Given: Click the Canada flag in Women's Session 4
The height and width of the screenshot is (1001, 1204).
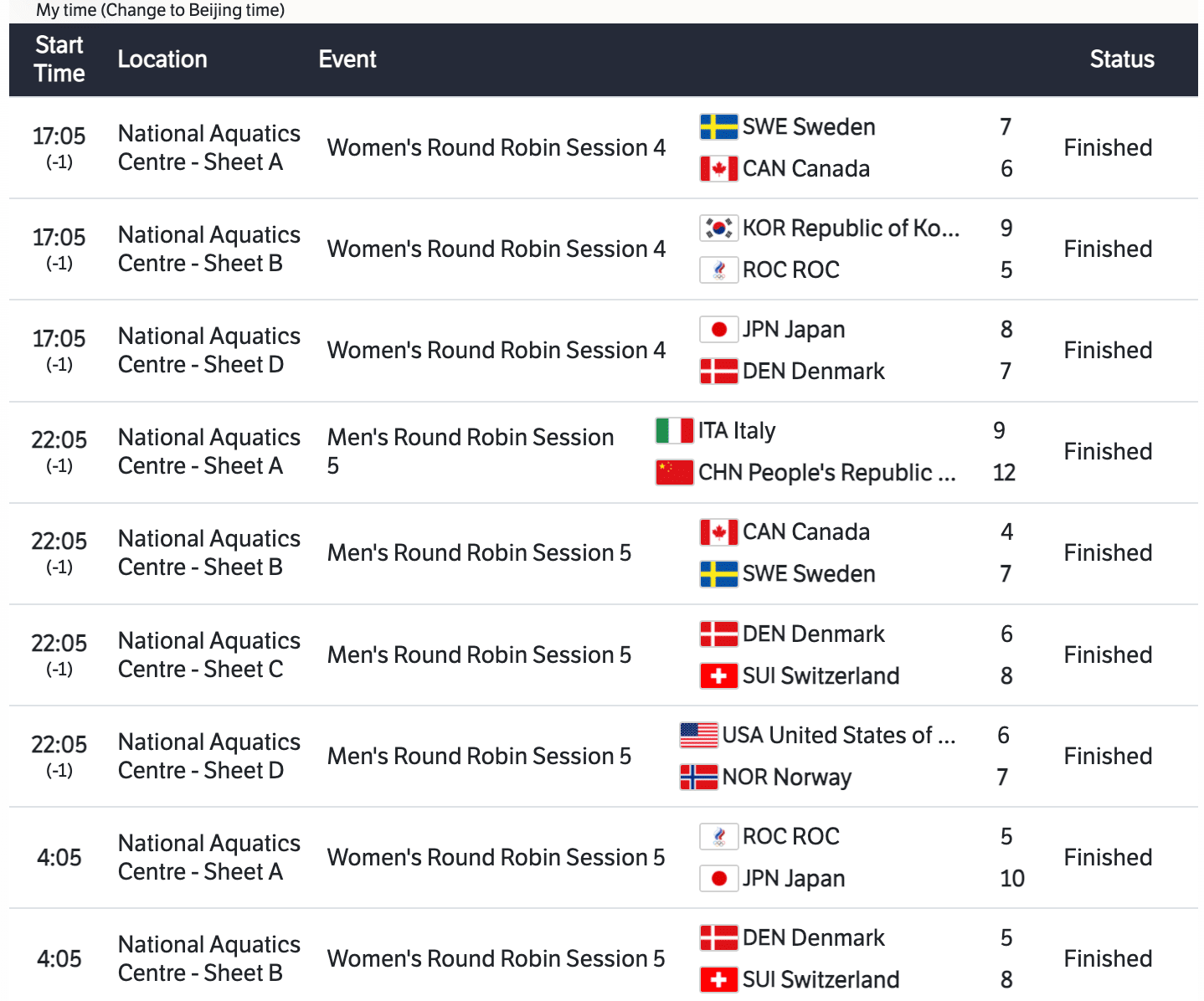Looking at the screenshot, I should [x=718, y=169].
